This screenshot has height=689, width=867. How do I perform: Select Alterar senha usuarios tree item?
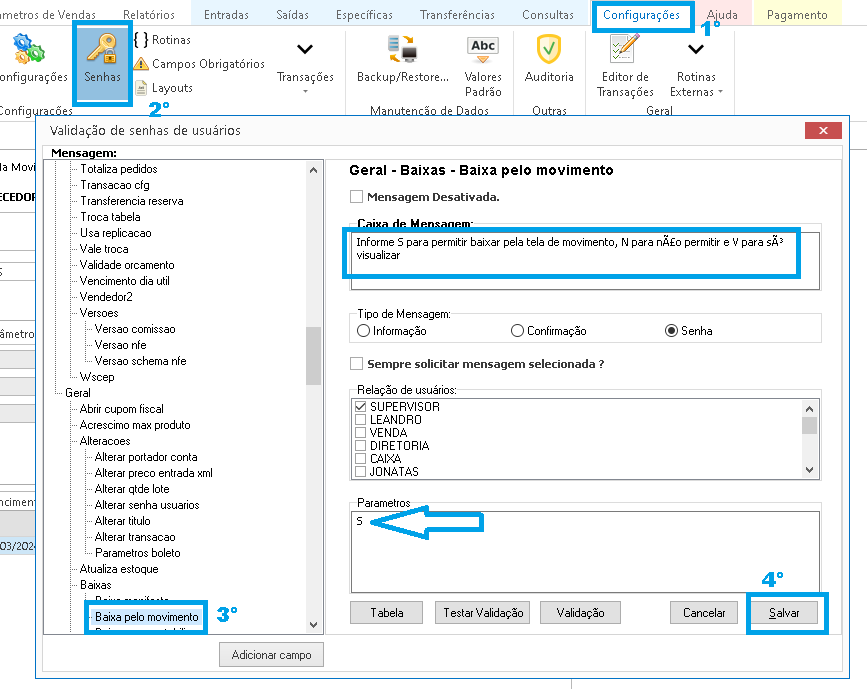[147, 505]
